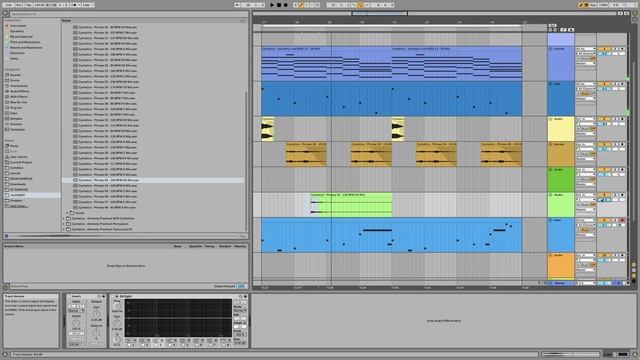The height and width of the screenshot is (360, 640).
Task: Open input type dropdown on the orange Audio track
Action: coord(586,256)
